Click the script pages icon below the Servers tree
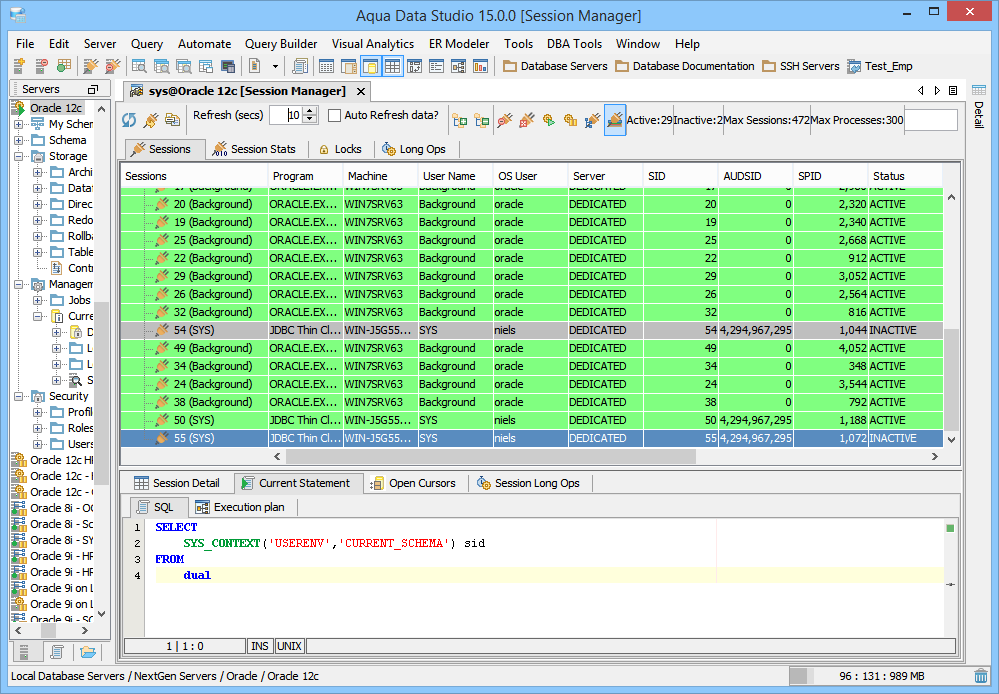 [x=57, y=652]
